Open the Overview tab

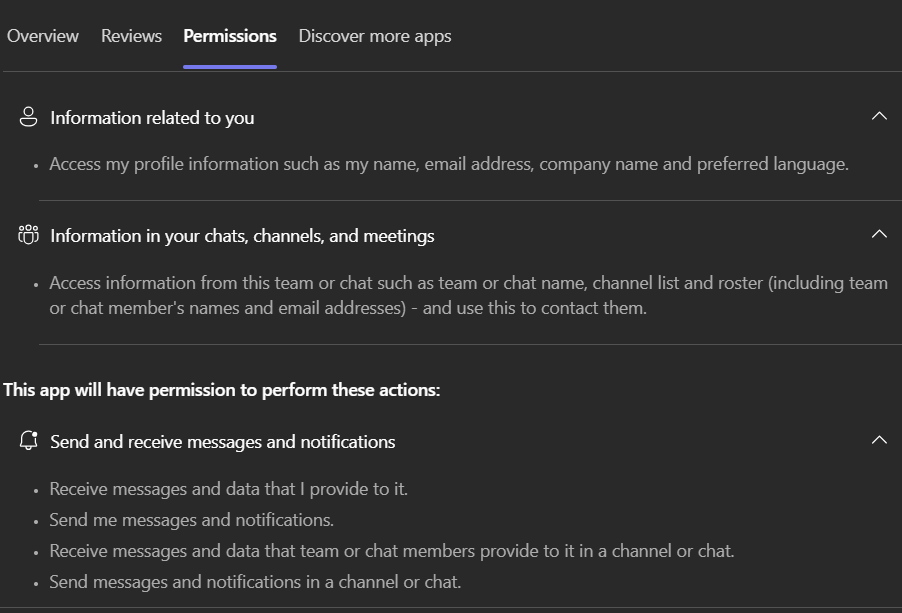(x=43, y=36)
